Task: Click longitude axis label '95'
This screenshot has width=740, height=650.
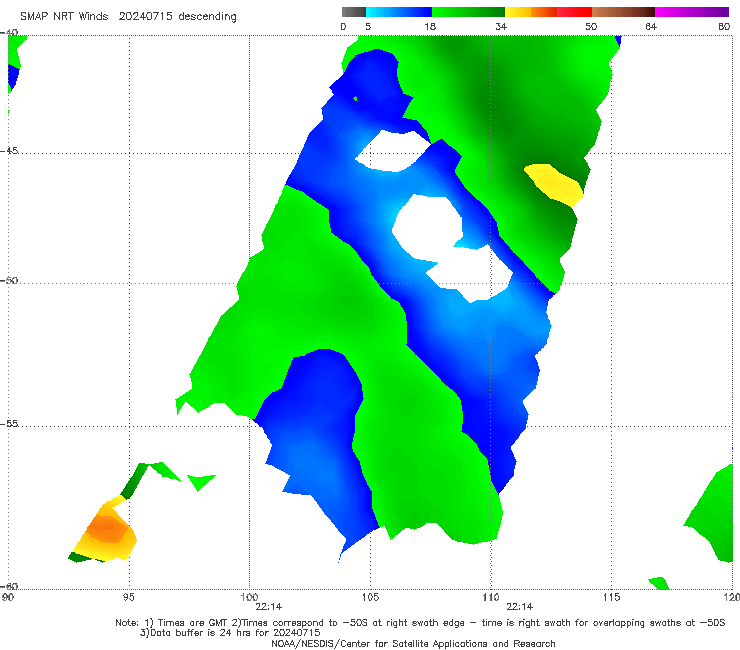Action: coord(128,597)
